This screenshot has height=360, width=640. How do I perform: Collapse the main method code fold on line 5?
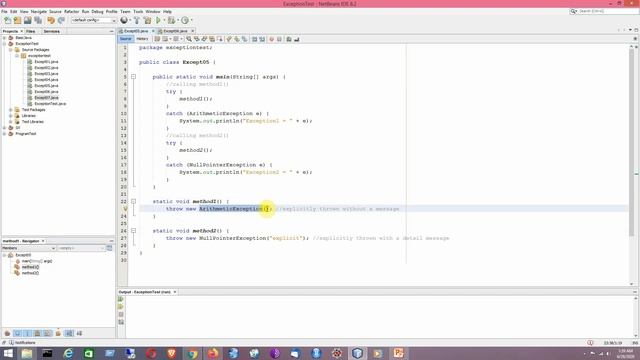(x=133, y=77)
